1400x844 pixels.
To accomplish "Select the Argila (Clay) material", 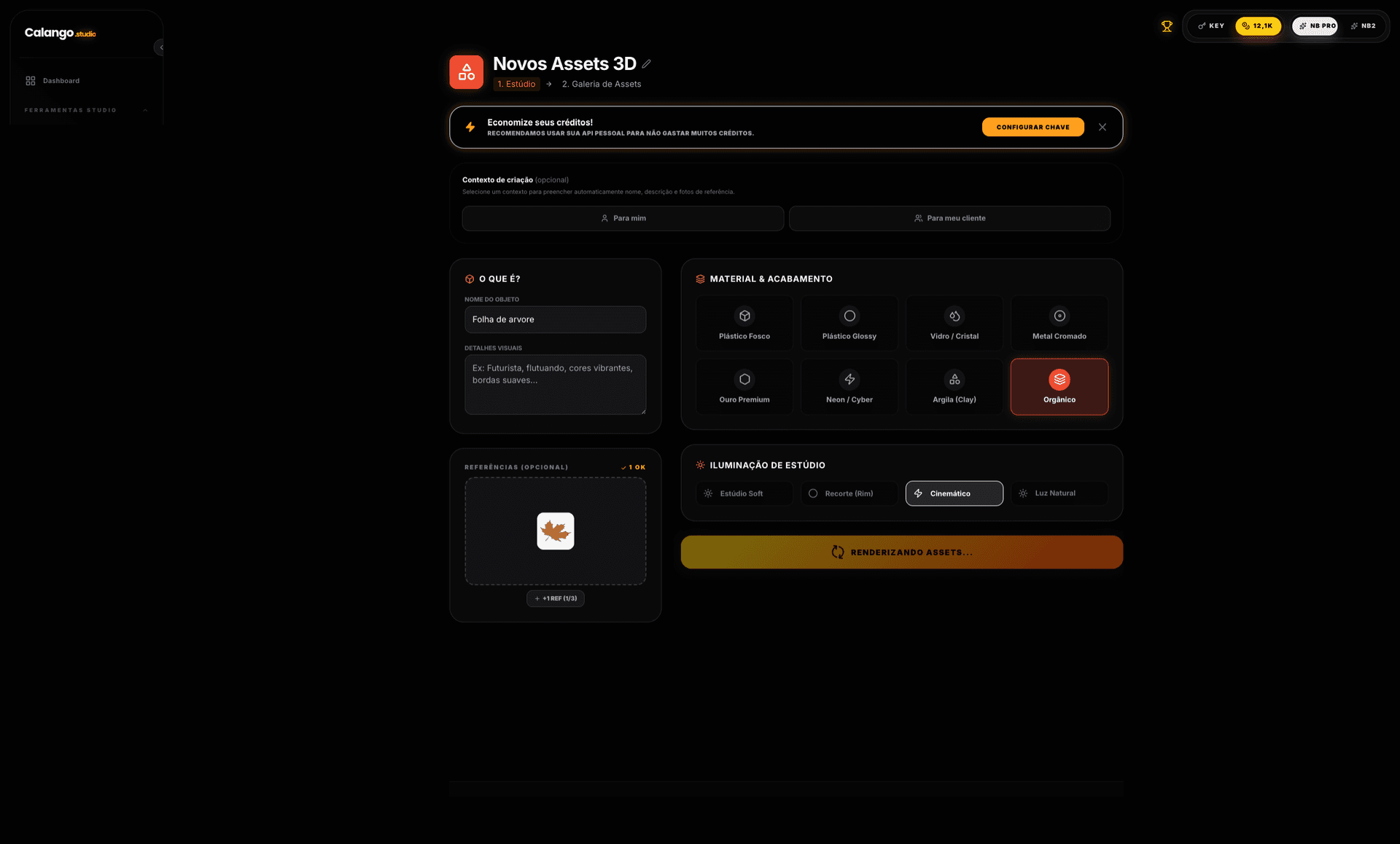I will (954, 386).
